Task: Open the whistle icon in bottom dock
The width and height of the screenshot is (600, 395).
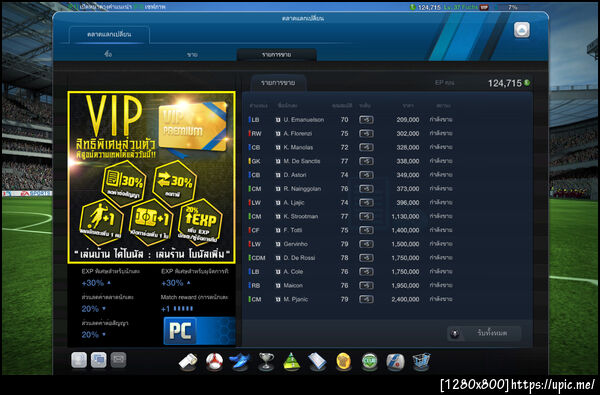Action: click(188, 361)
